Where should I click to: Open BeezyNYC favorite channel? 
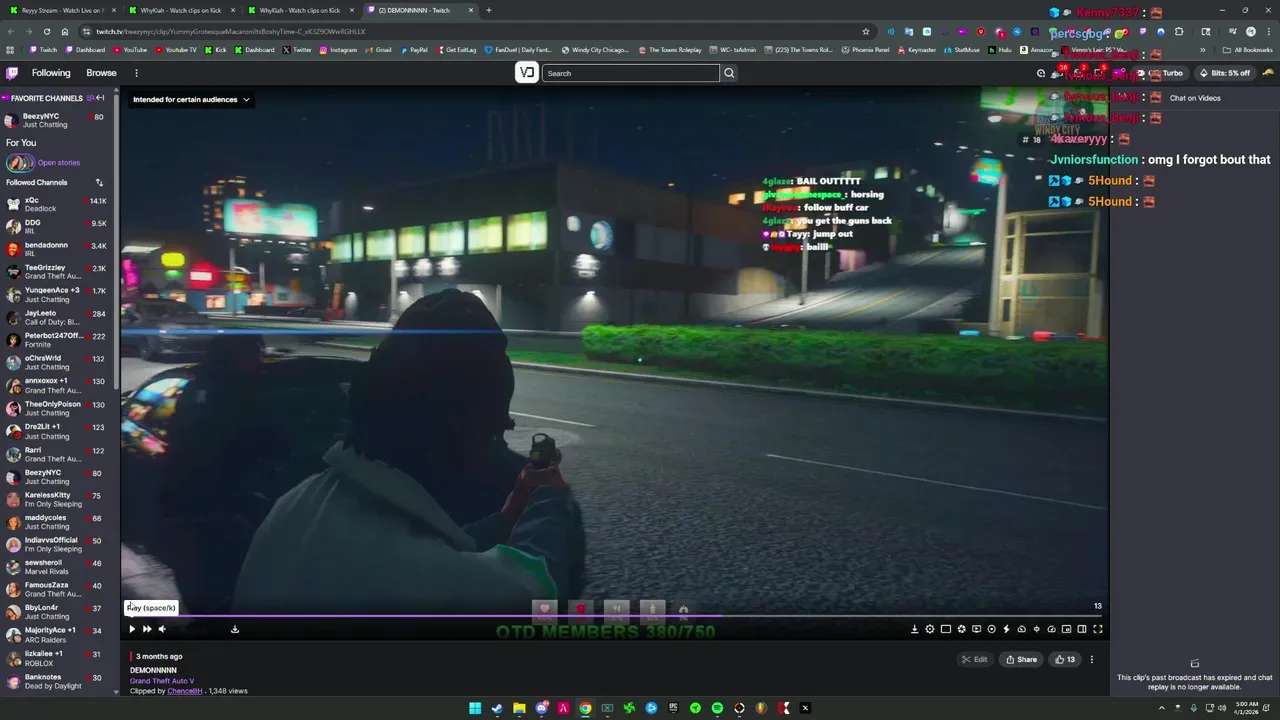coord(57,120)
